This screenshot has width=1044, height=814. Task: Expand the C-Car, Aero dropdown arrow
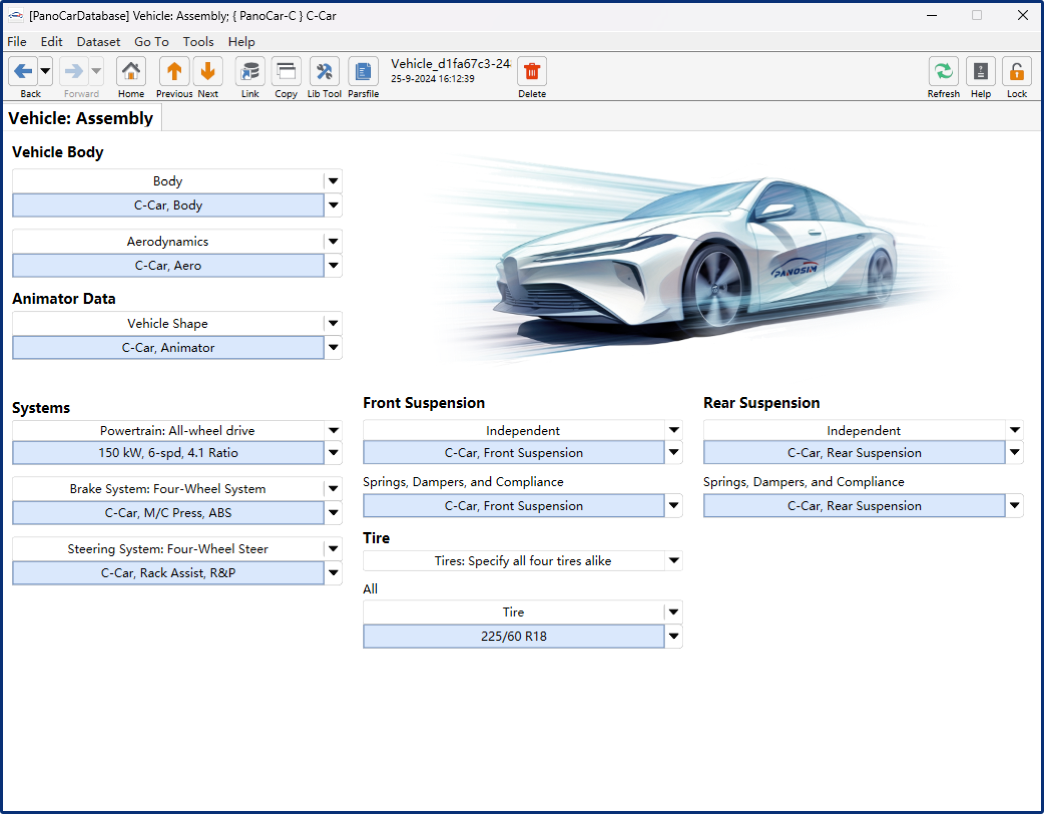[333, 266]
